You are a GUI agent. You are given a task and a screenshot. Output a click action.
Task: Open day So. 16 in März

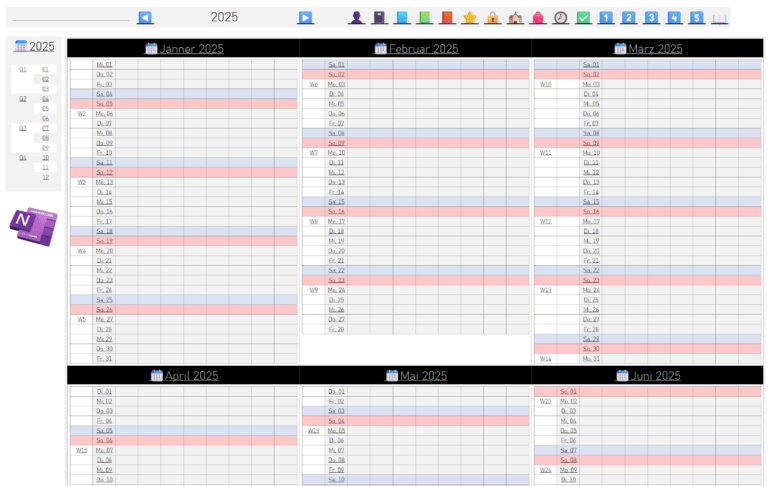pyautogui.click(x=591, y=212)
